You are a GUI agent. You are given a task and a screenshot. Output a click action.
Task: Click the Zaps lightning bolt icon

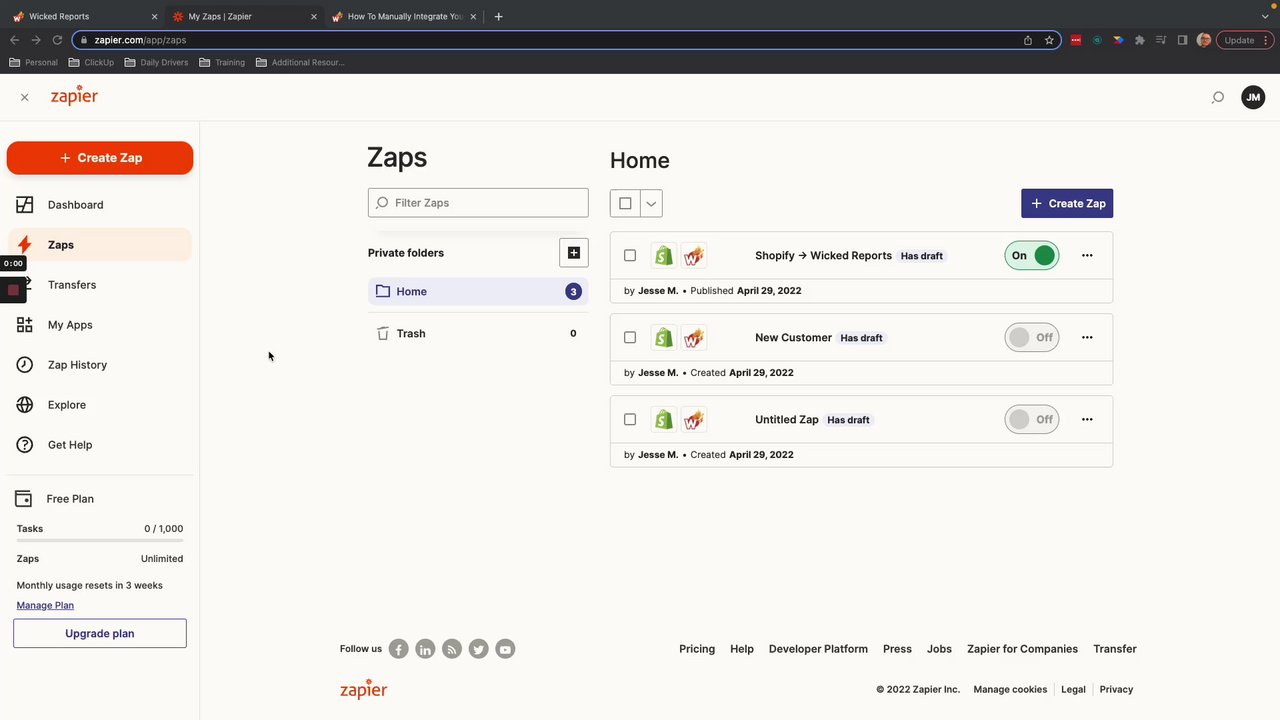click(25, 245)
